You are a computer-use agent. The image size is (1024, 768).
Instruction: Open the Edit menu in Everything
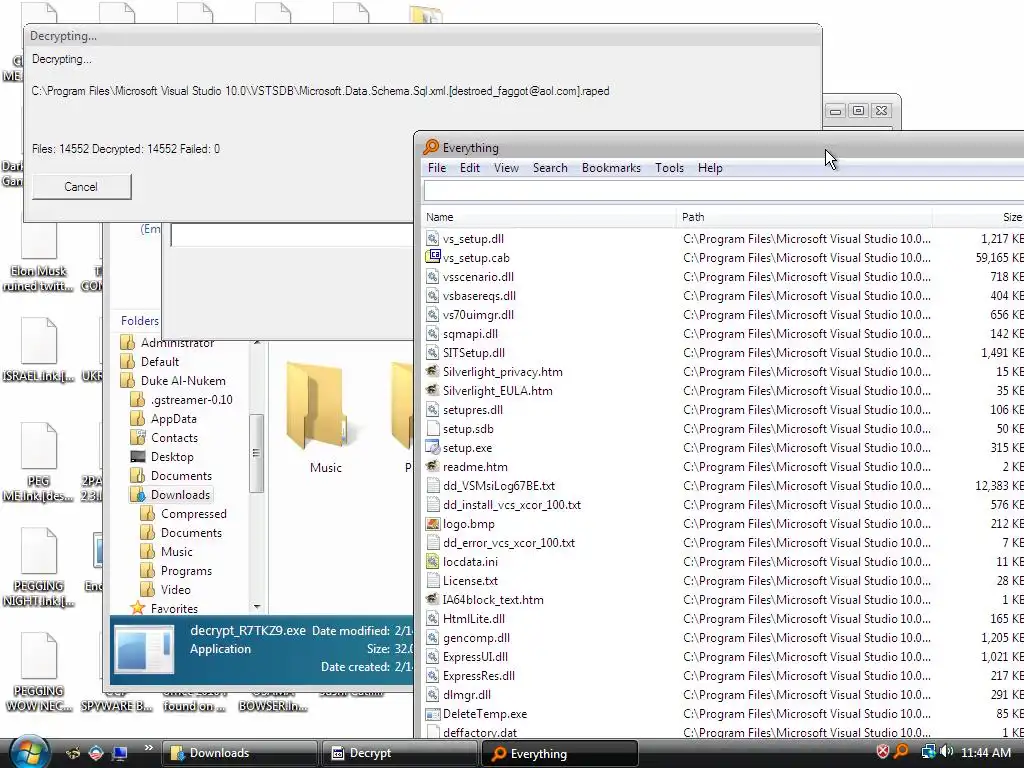[470, 168]
